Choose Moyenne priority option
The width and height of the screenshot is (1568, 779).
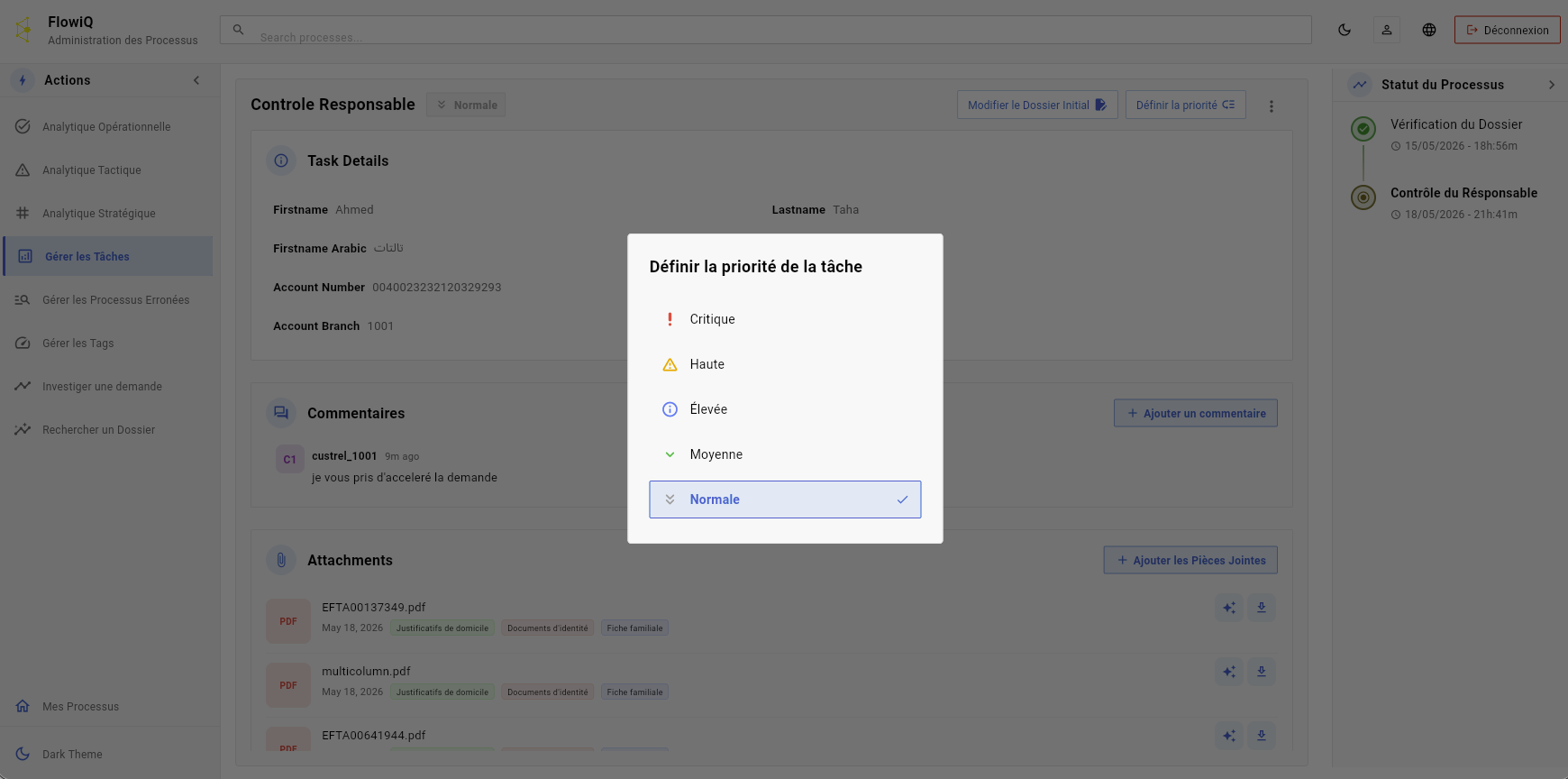[x=785, y=454]
